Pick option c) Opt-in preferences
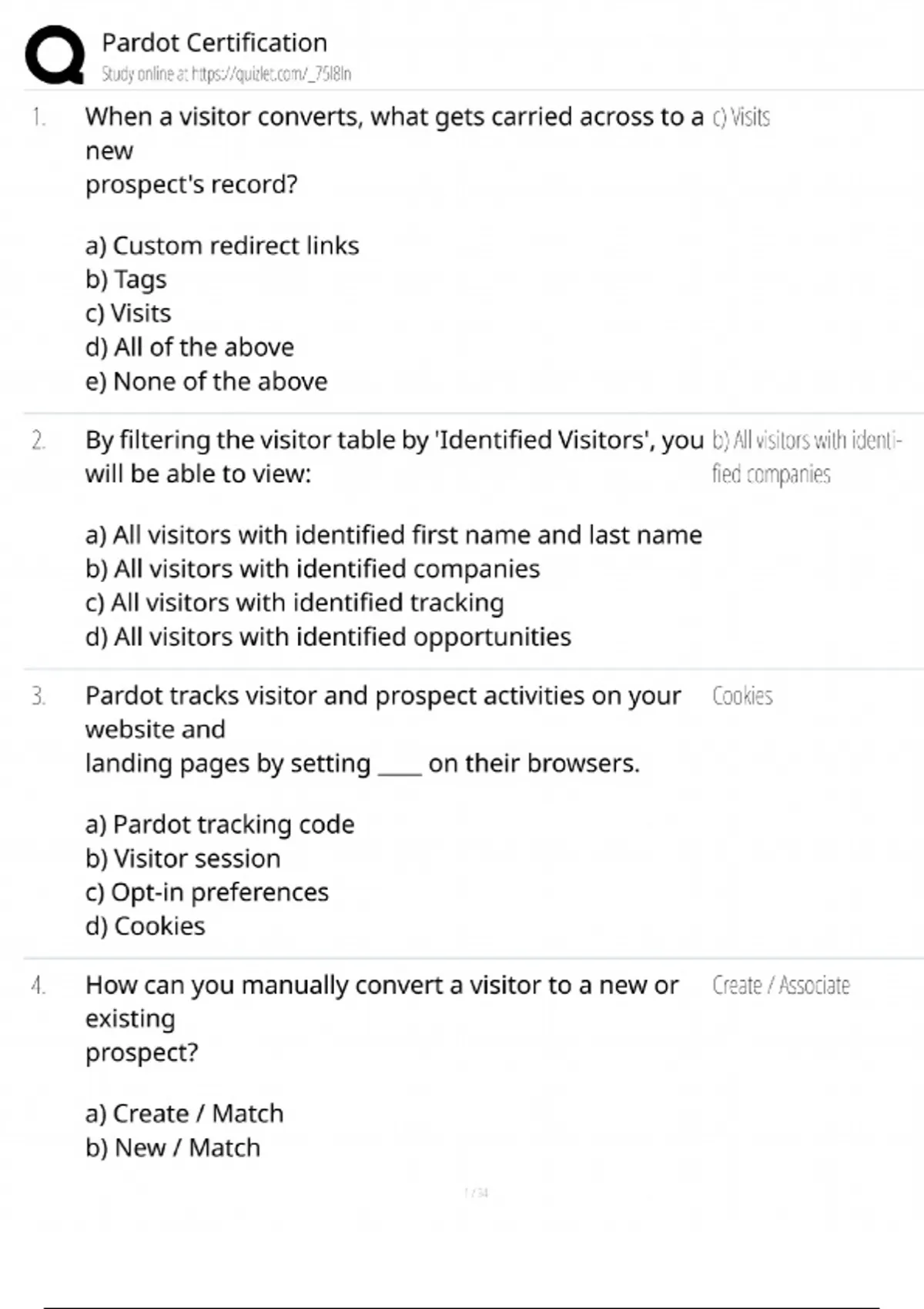The width and height of the screenshot is (924, 1309). coord(206,892)
